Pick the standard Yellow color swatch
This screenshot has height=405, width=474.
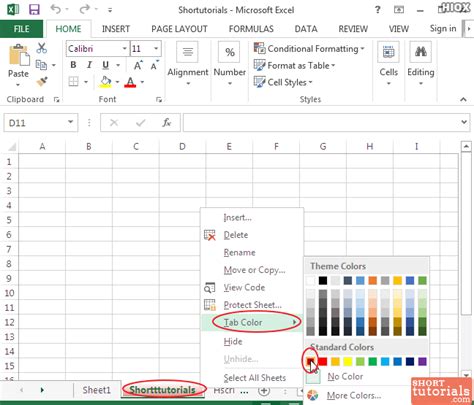[347, 361]
